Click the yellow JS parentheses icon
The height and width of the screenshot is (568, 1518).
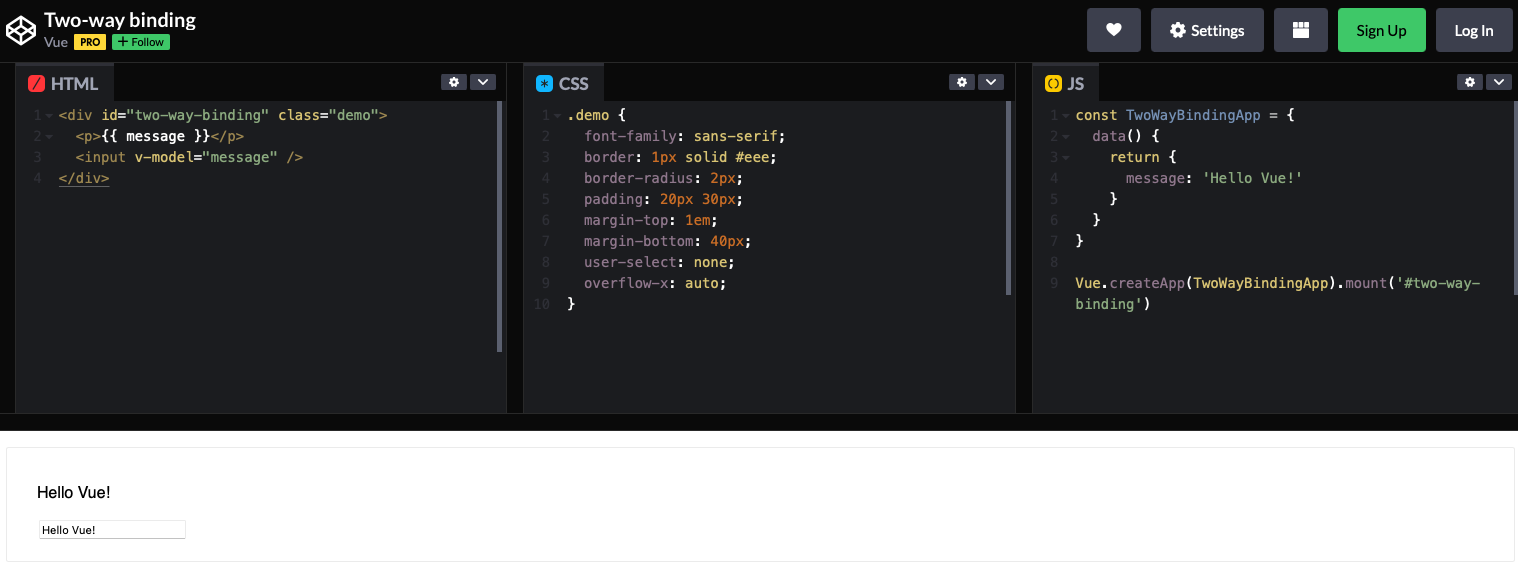point(1053,84)
